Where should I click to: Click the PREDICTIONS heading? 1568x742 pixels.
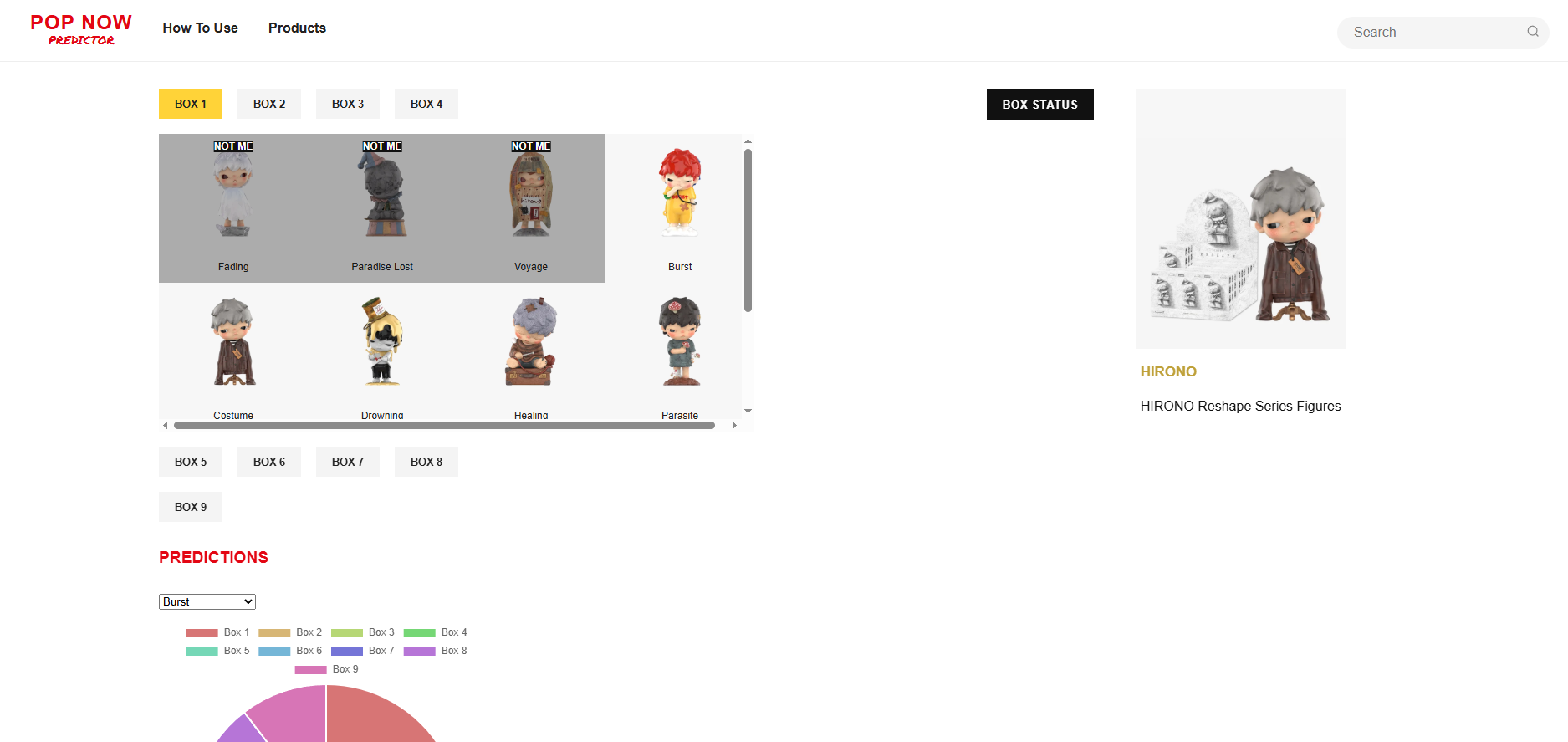point(213,557)
